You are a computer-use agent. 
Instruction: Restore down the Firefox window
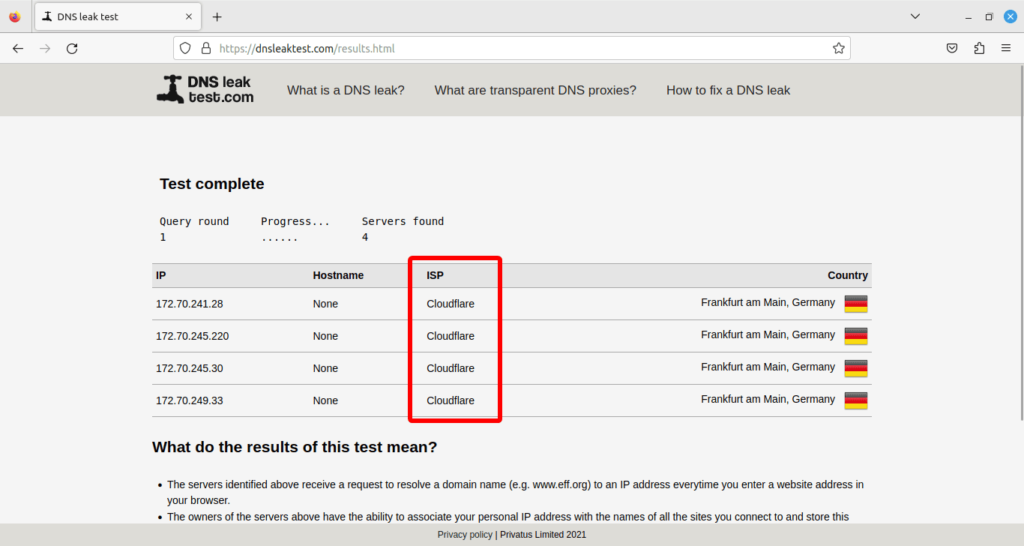(x=989, y=17)
